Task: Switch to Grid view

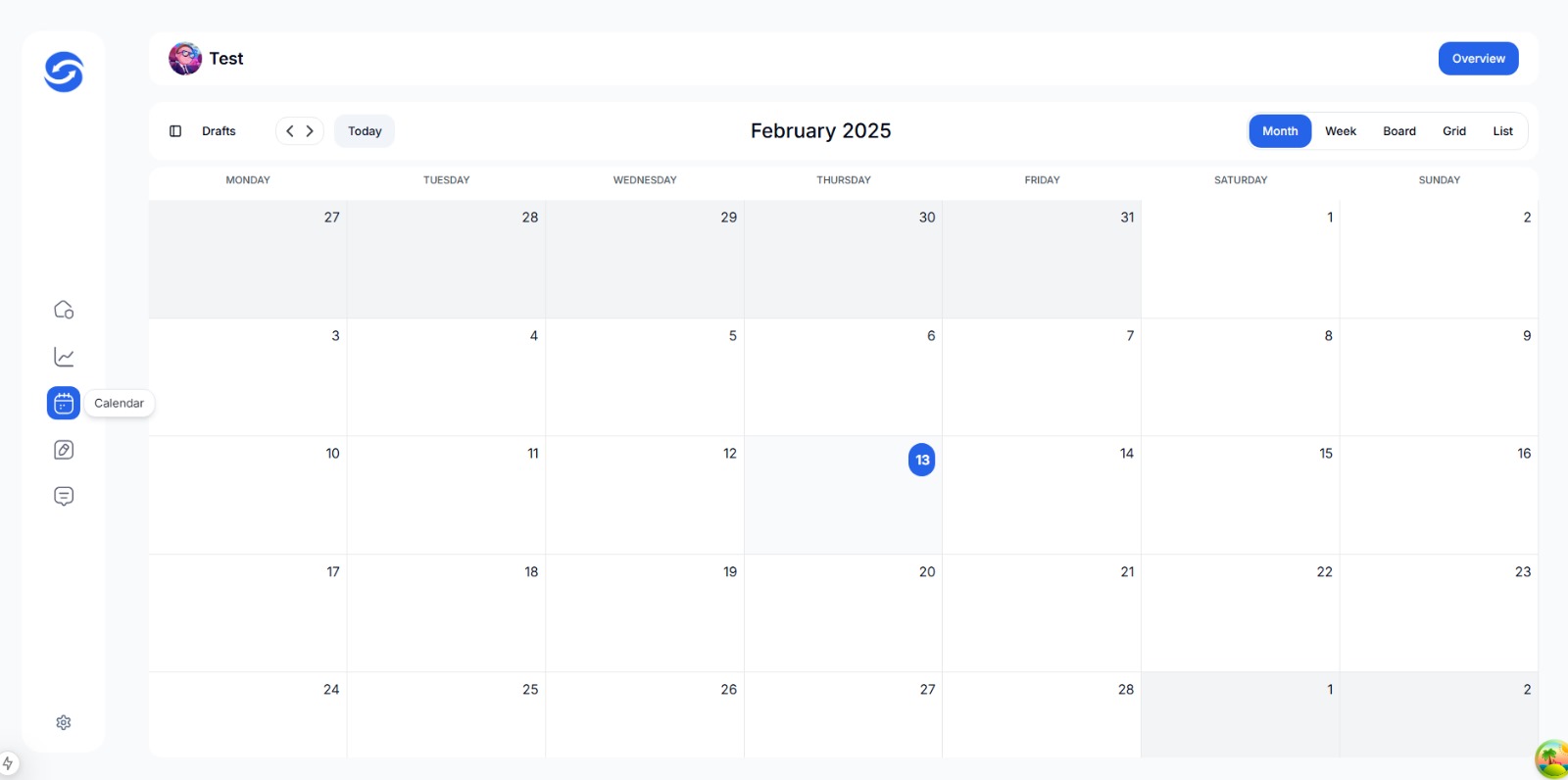Action: point(1454,131)
